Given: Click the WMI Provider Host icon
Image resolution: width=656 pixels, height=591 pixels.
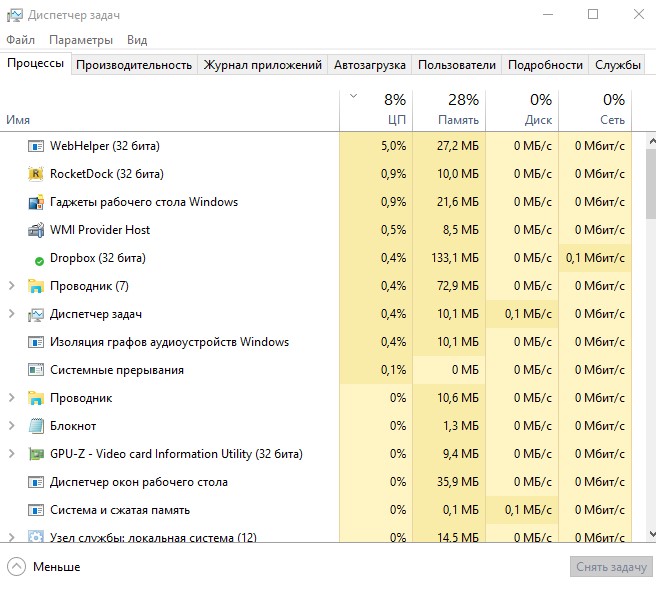Looking at the screenshot, I should point(36,230).
